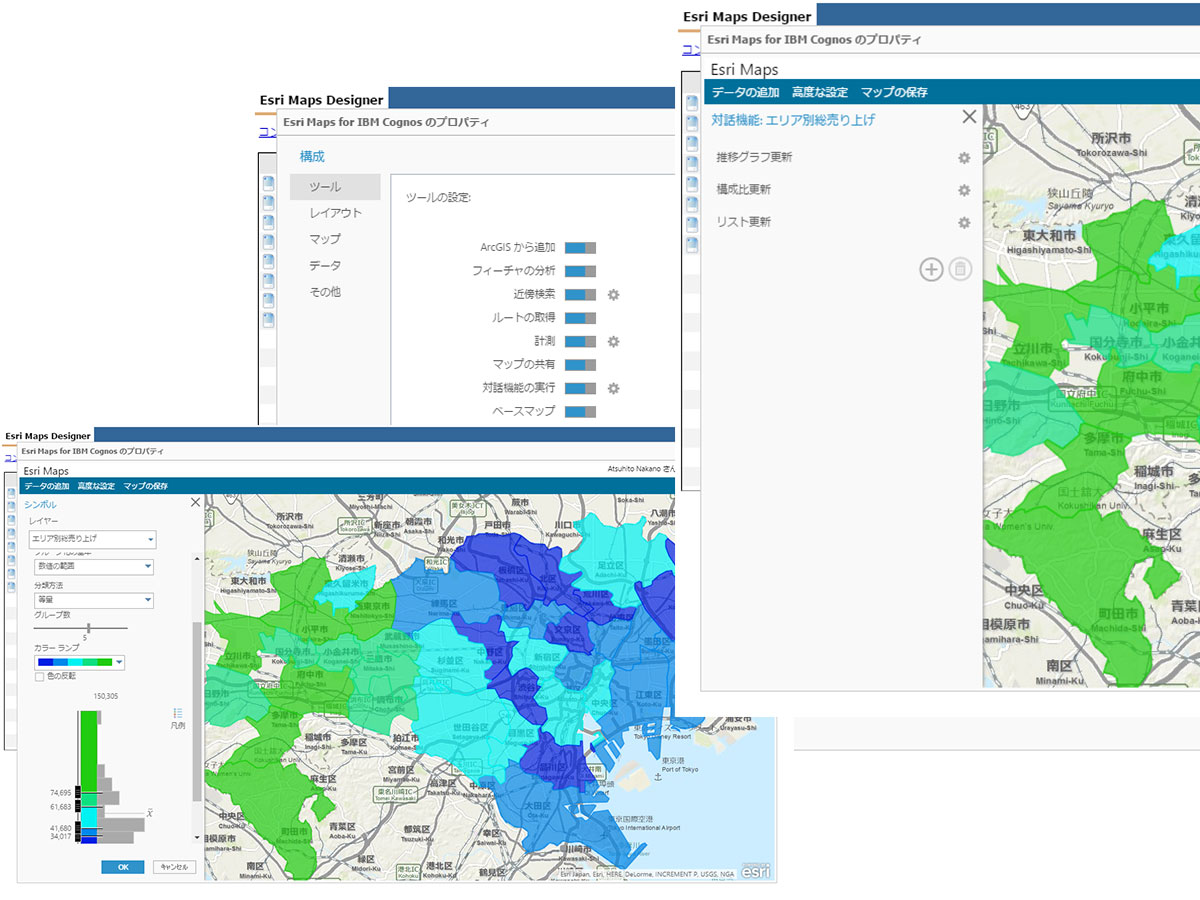Click the 41,680 class break handle
1200x900 pixels.
pyautogui.click(x=78, y=829)
